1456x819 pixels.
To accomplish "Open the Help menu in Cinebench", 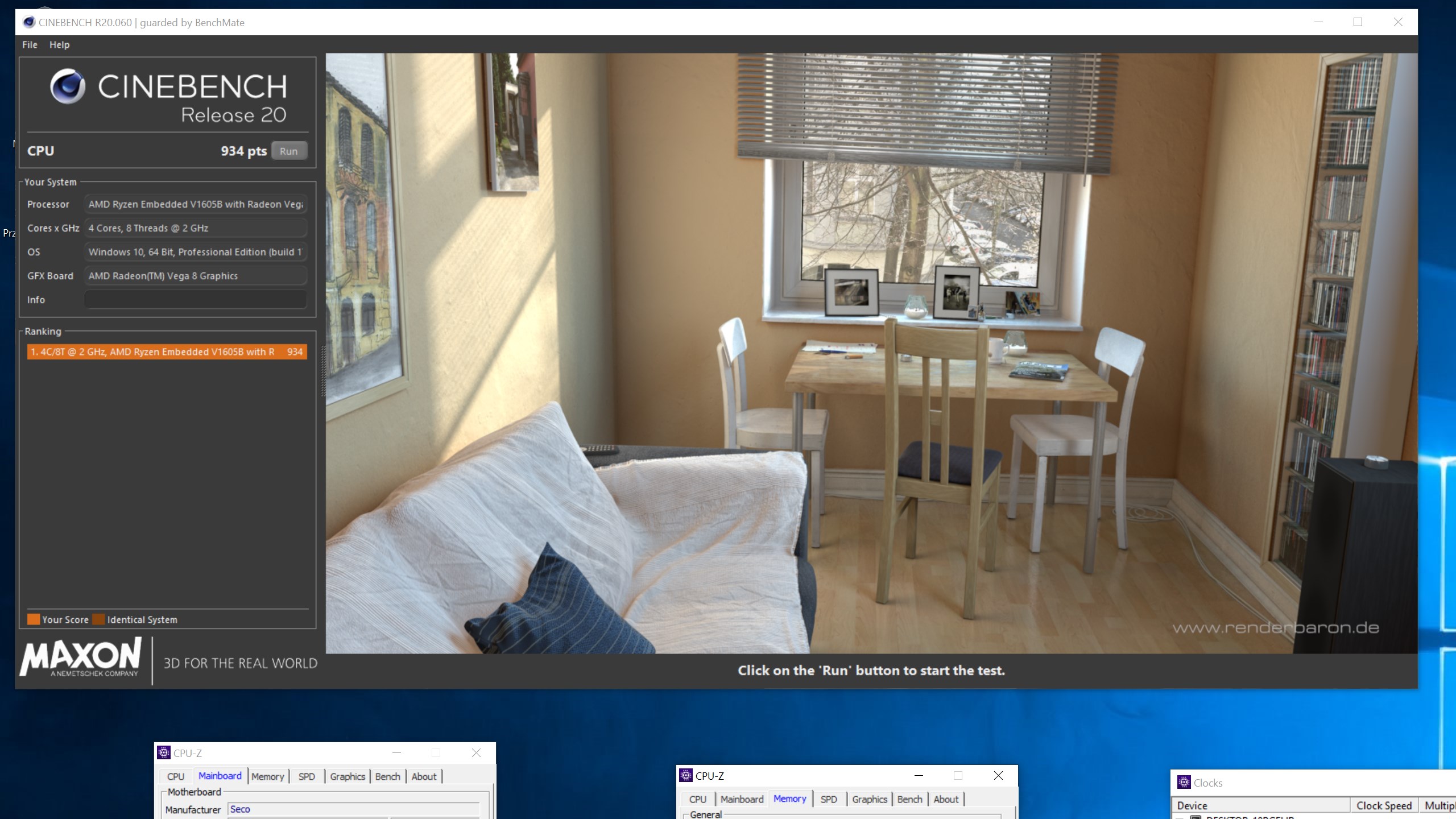I will click(x=59, y=44).
